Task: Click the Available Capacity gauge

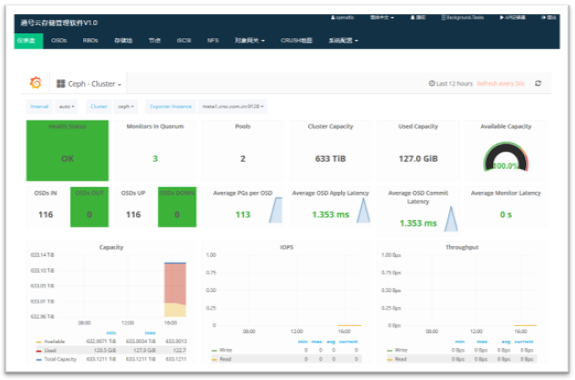Action: coord(506,157)
